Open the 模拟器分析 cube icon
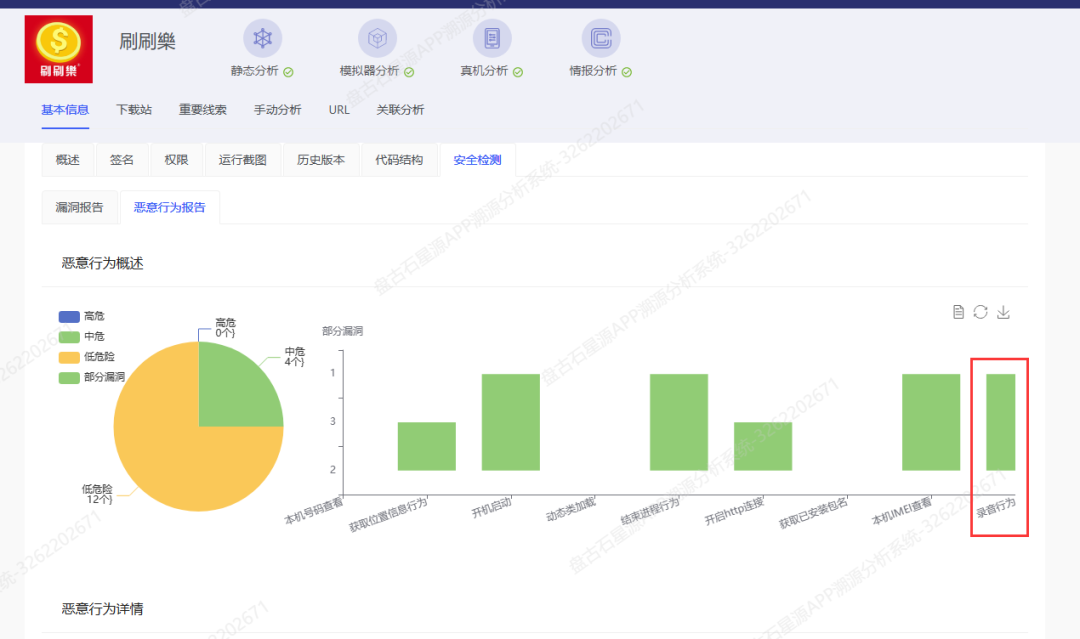 click(x=377, y=38)
